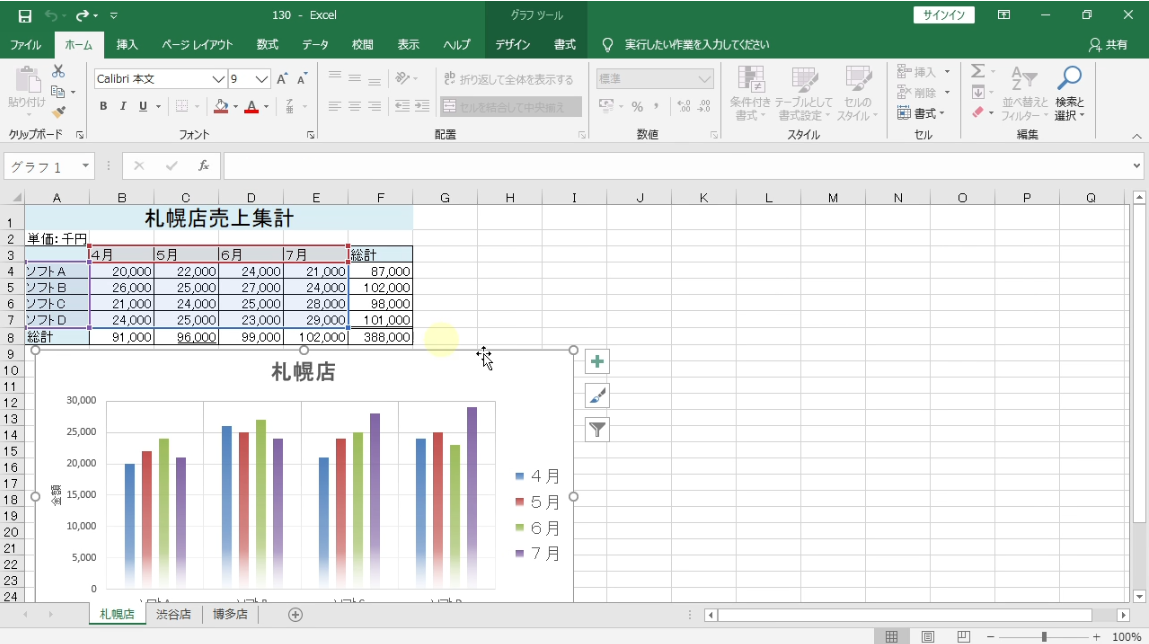Open the Chart Styles paintbrush button
The width and height of the screenshot is (1149, 644).
(x=597, y=396)
